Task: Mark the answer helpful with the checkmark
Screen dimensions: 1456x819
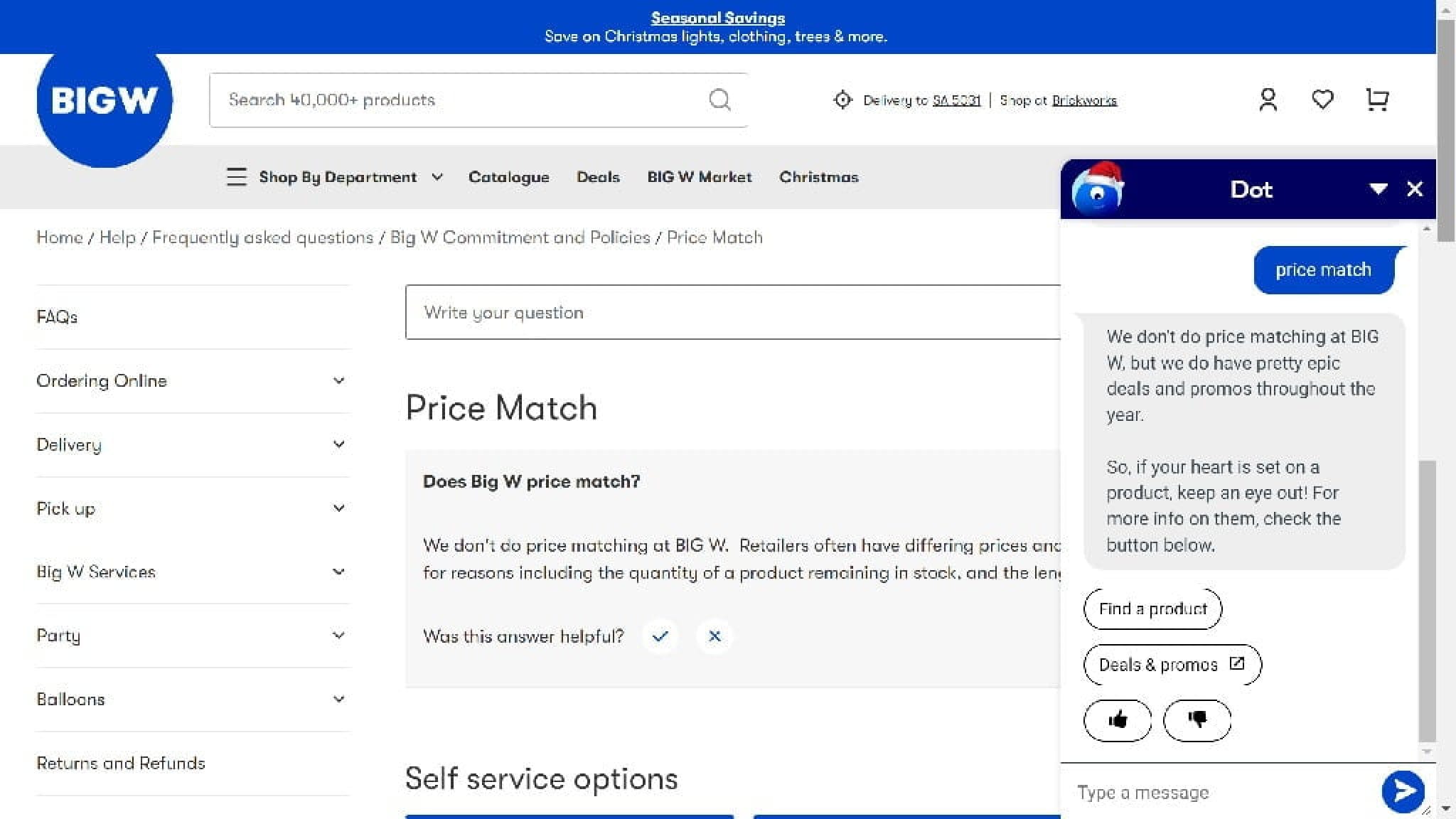Action: point(660,636)
